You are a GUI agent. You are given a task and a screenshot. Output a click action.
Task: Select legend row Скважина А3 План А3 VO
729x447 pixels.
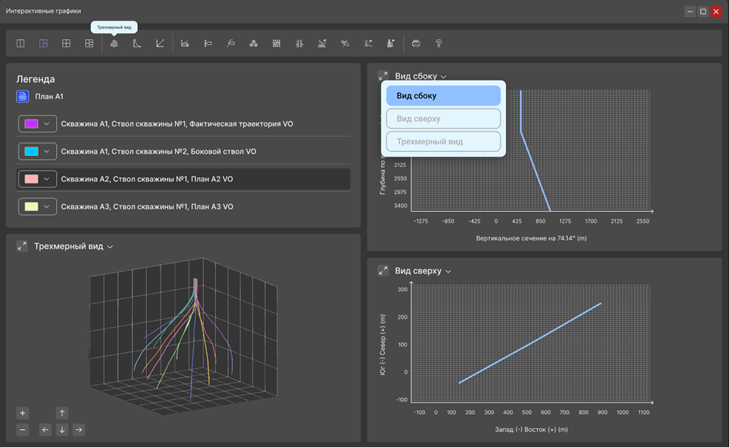183,207
